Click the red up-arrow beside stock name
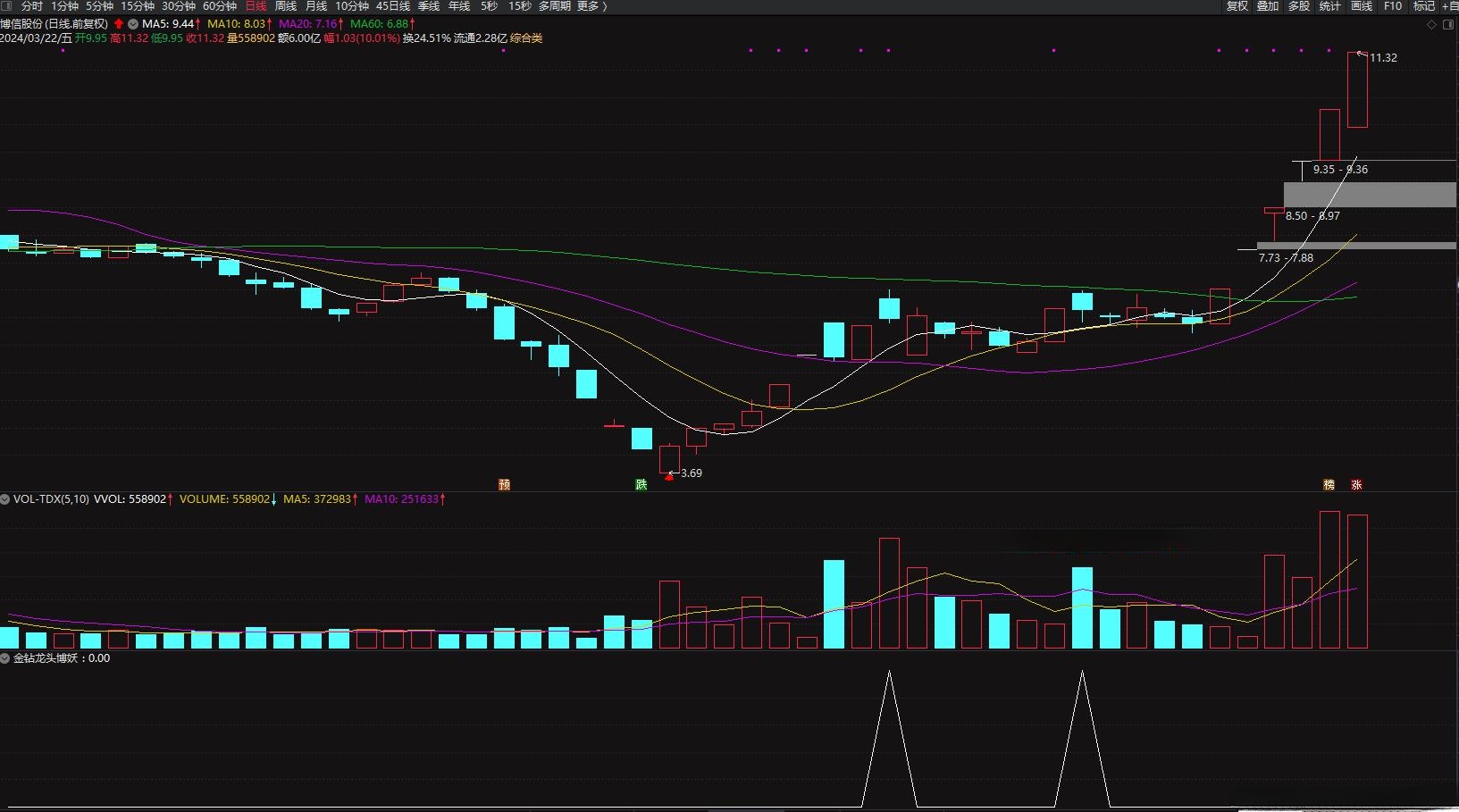Screen dimensions: 1459x812 point(119,24)
